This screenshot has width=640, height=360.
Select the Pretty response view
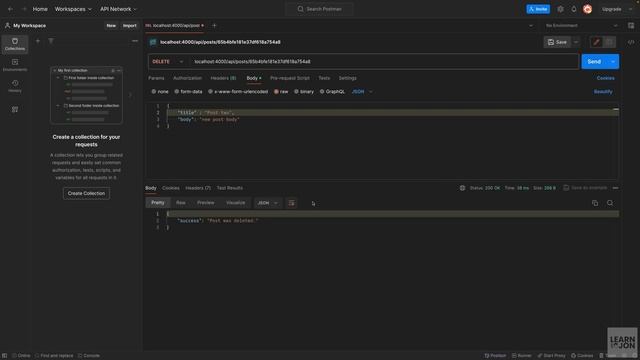[158, 203]
